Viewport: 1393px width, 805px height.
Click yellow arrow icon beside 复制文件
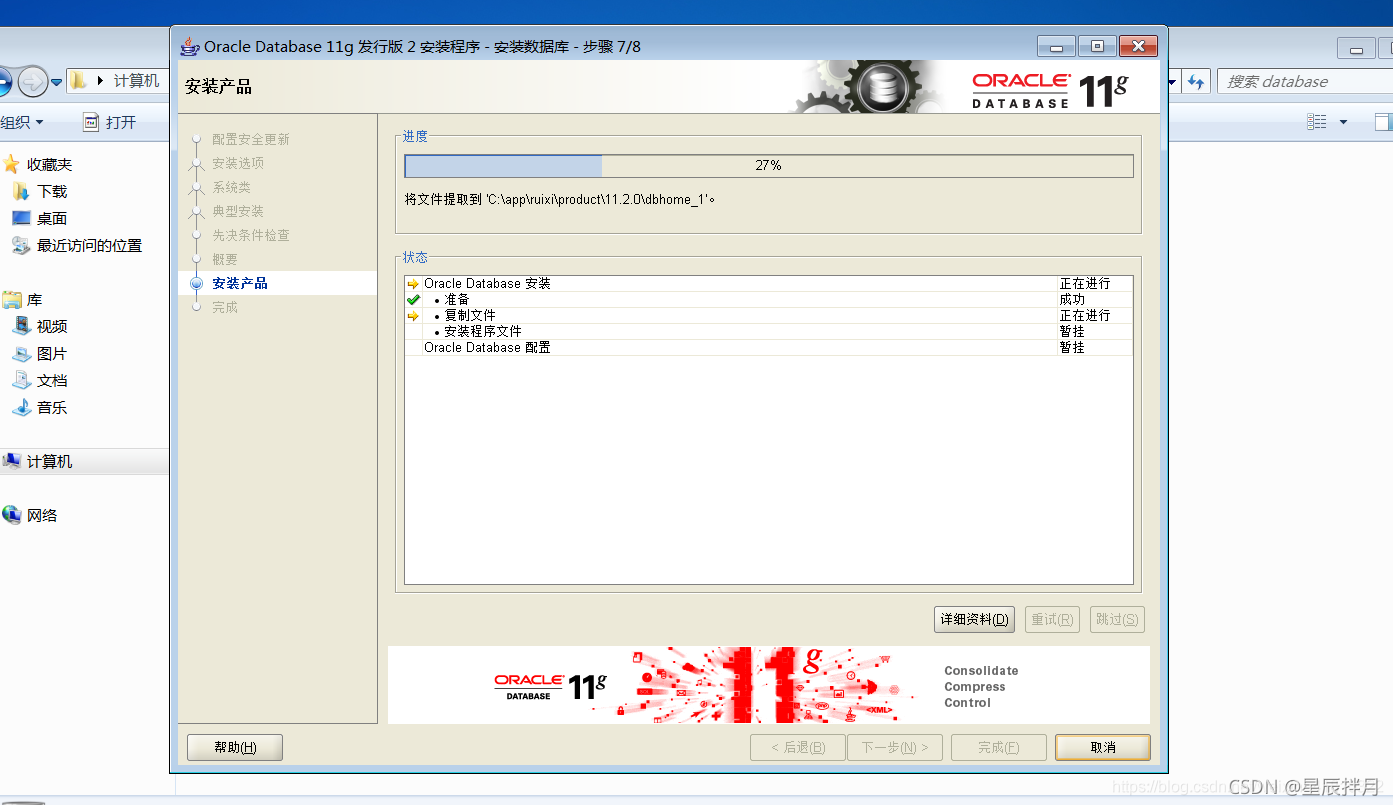(413, 316)
